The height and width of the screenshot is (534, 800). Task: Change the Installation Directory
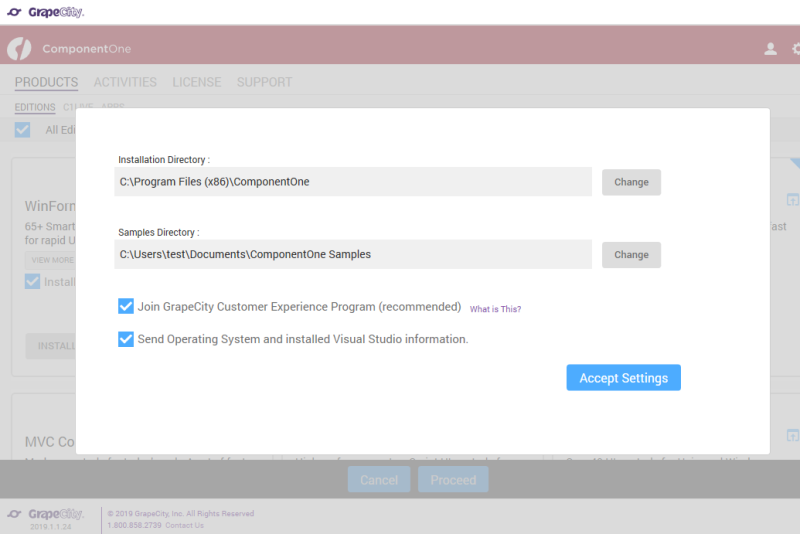[631, 182]
